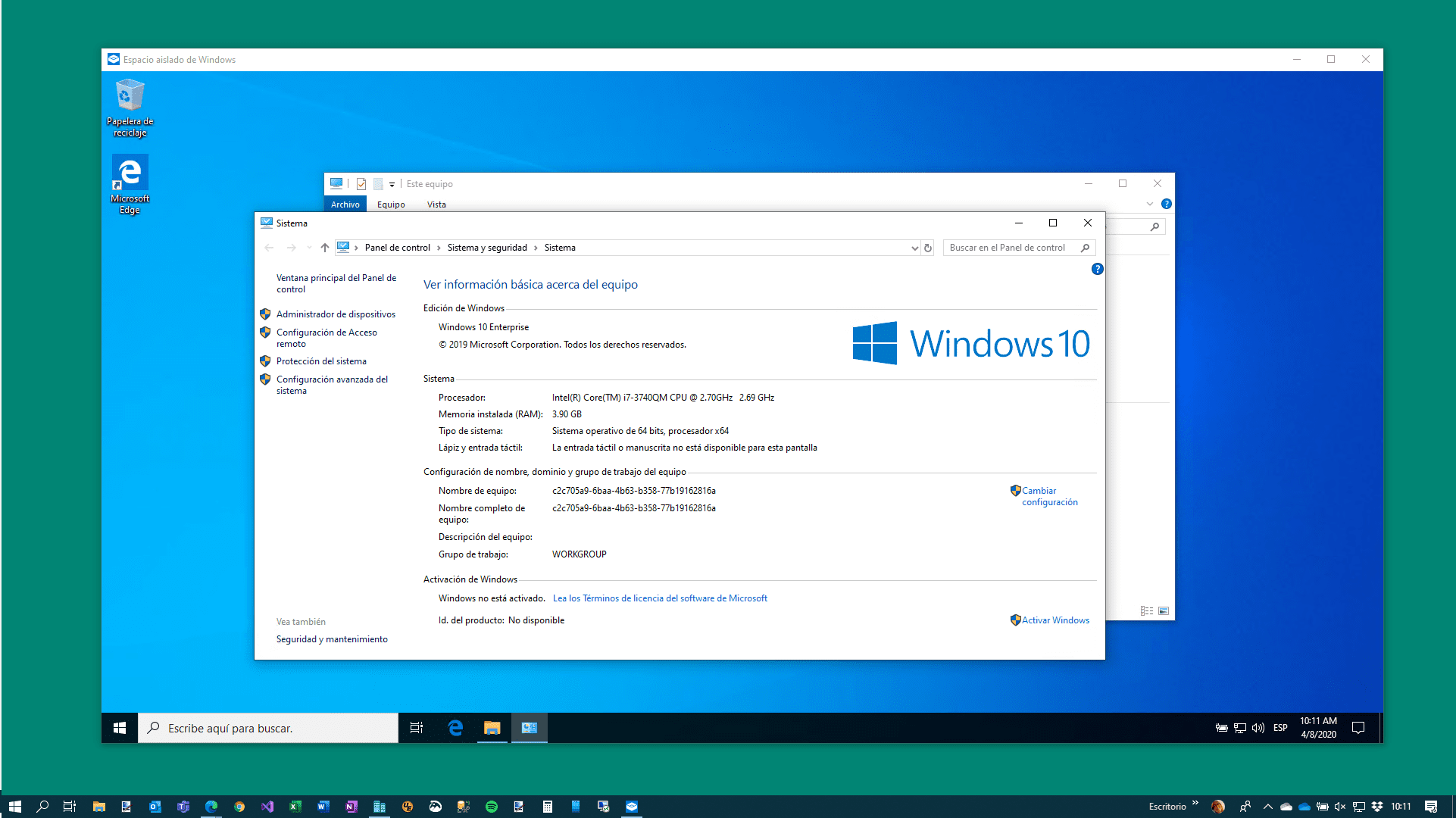
Task: Click the File Explorer icon on the sandbox taskbar
Action: point(492,728)
